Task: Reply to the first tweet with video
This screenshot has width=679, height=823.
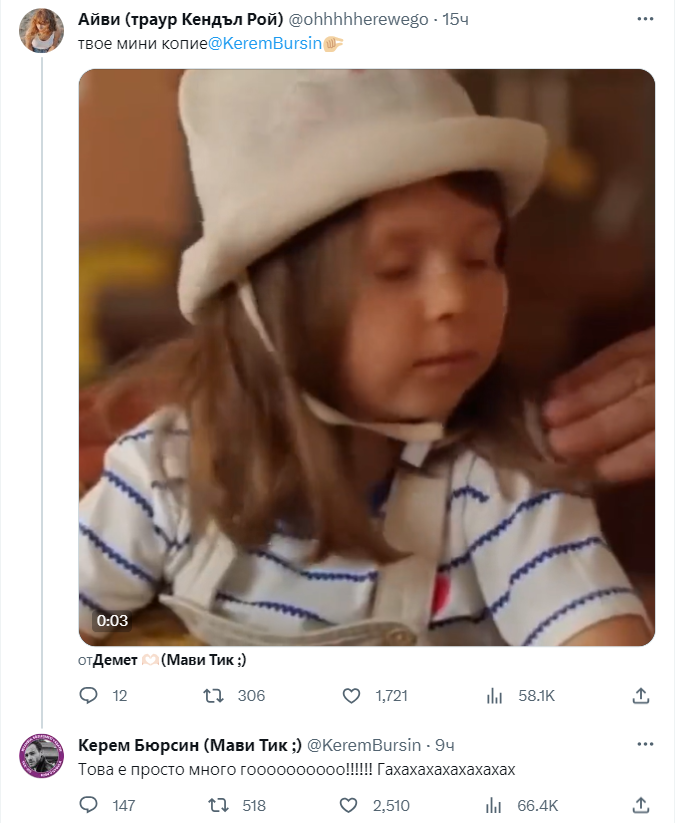Action: tap(88, 695)
